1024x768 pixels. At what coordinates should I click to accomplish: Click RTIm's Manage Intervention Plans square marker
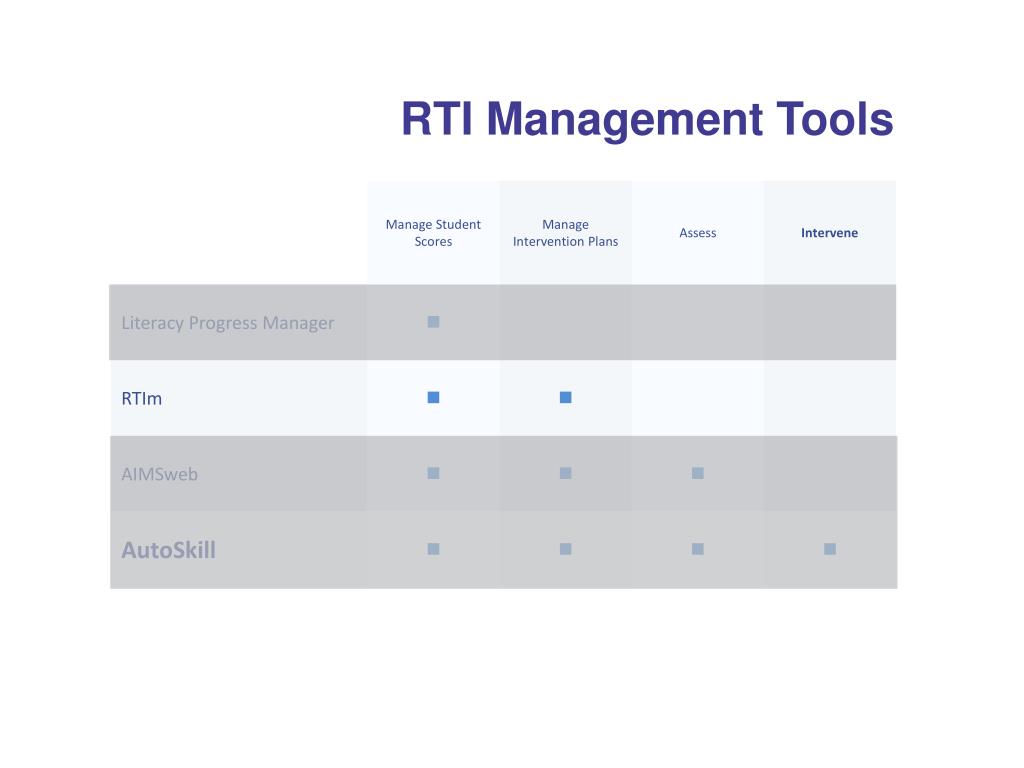click(566, 397)
